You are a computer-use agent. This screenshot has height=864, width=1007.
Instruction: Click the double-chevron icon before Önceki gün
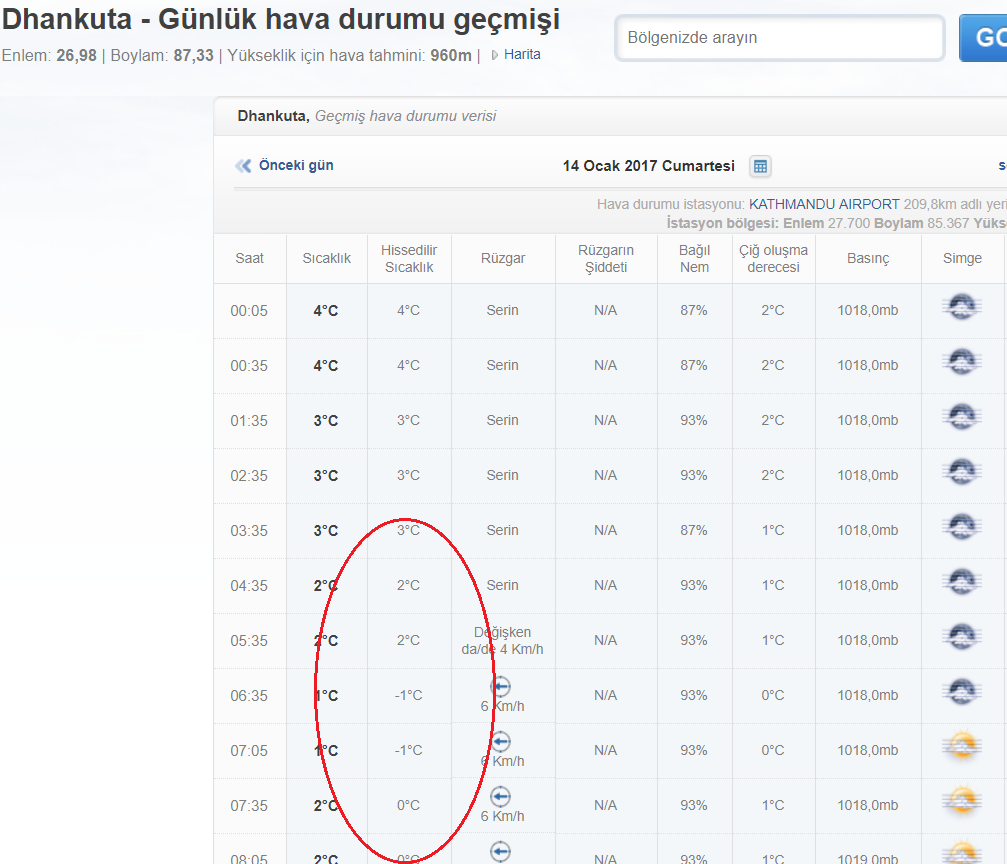[243, 166]
